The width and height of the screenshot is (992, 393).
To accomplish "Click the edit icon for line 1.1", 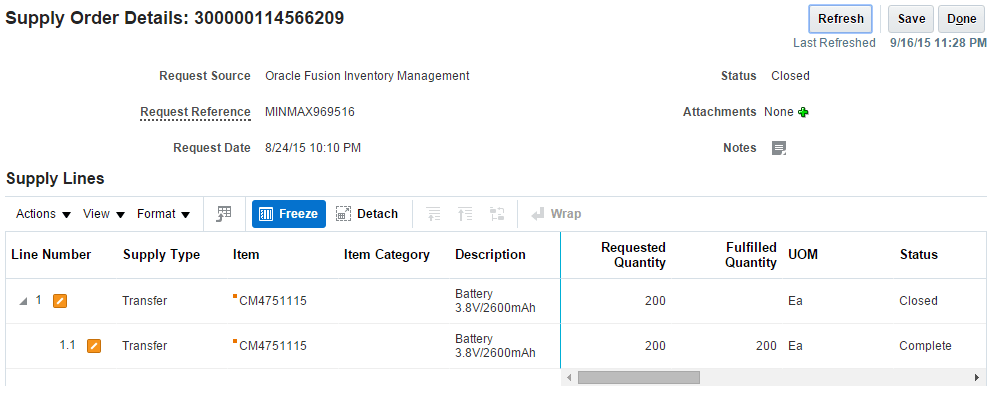I will click(94, 346).
